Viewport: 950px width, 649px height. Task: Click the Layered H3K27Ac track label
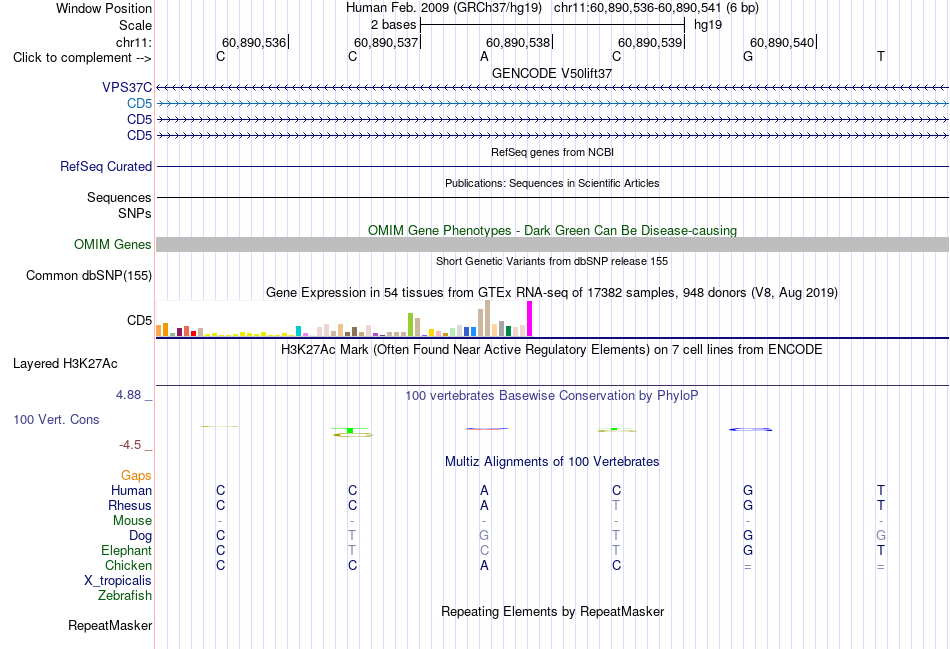tap(65, 364)
